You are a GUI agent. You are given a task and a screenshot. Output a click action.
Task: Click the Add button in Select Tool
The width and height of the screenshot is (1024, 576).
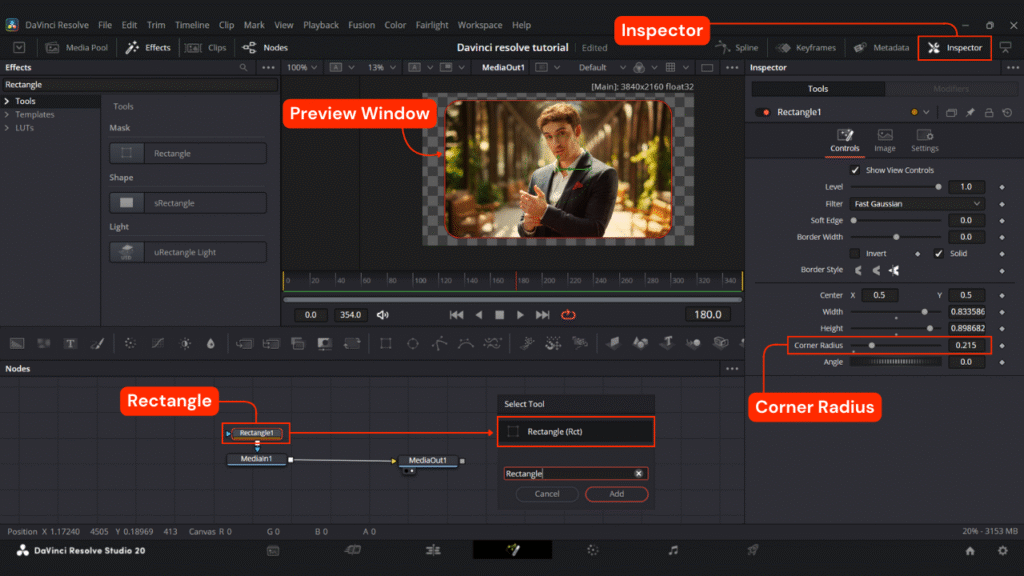tap(616, 494)
